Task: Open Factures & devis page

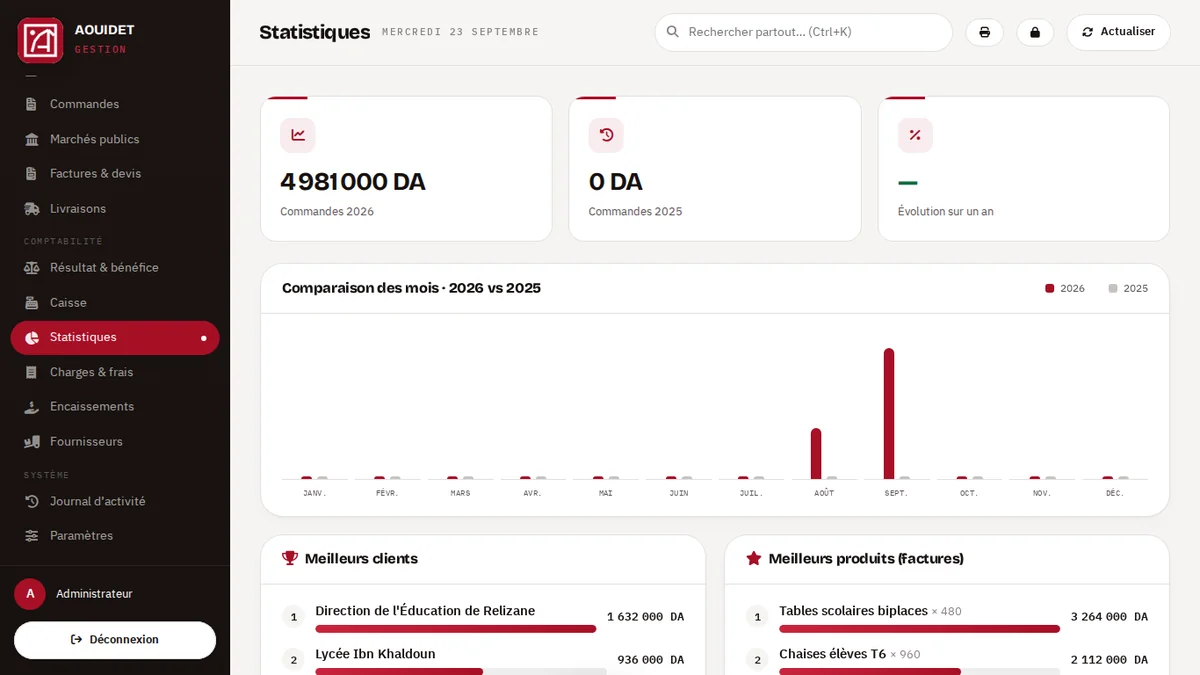Action: point(115,174)
